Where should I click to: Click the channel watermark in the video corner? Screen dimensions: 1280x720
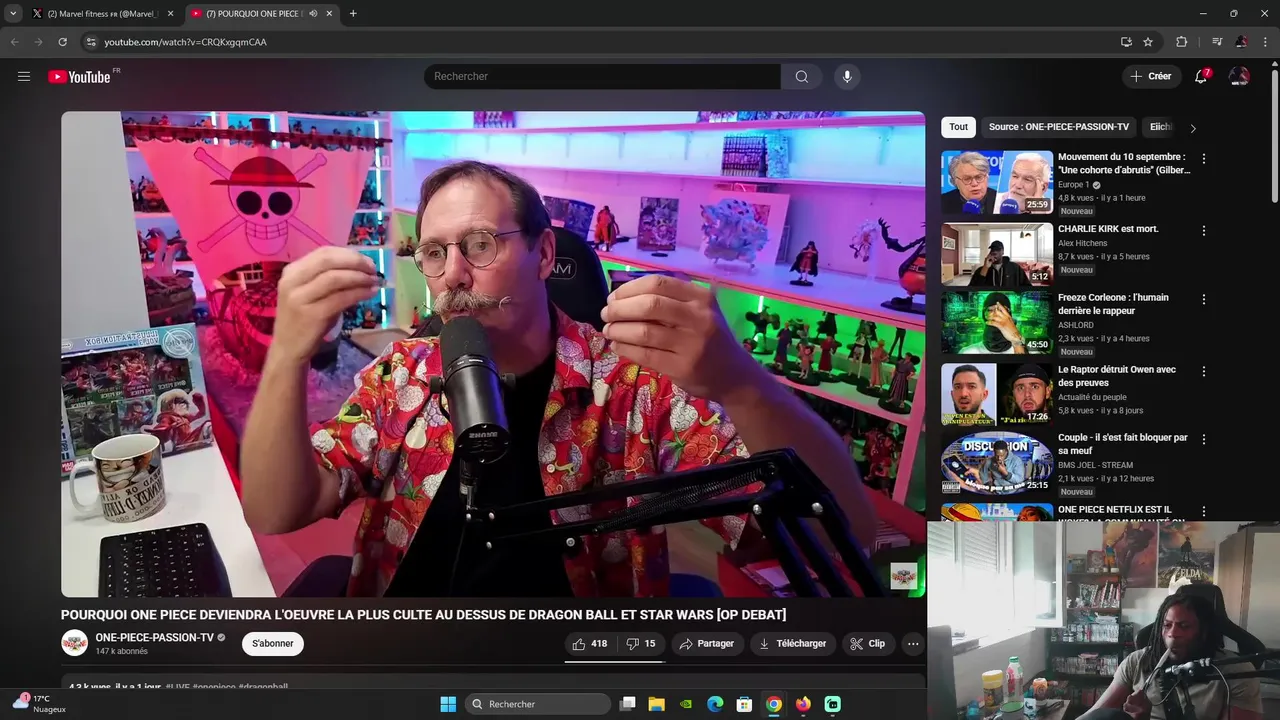[904, 576]
